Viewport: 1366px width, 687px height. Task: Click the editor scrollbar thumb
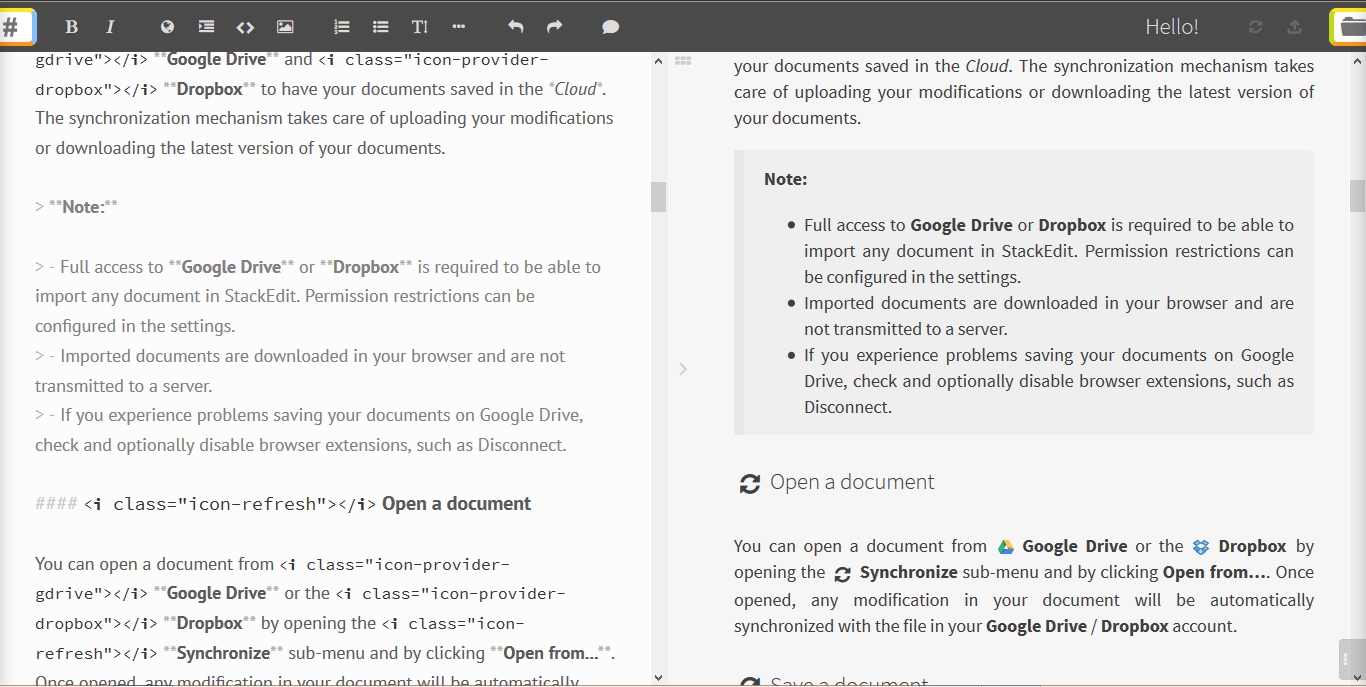click(x=658, y=197)
